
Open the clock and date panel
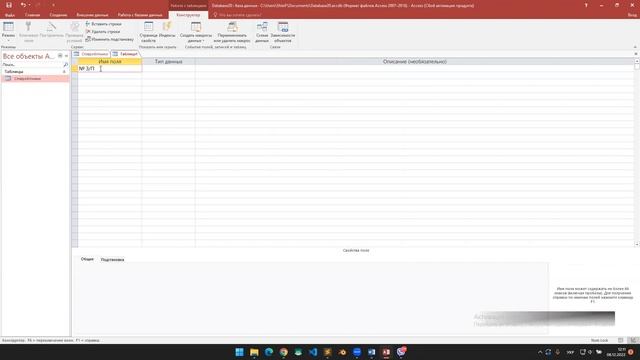(616, 352)
